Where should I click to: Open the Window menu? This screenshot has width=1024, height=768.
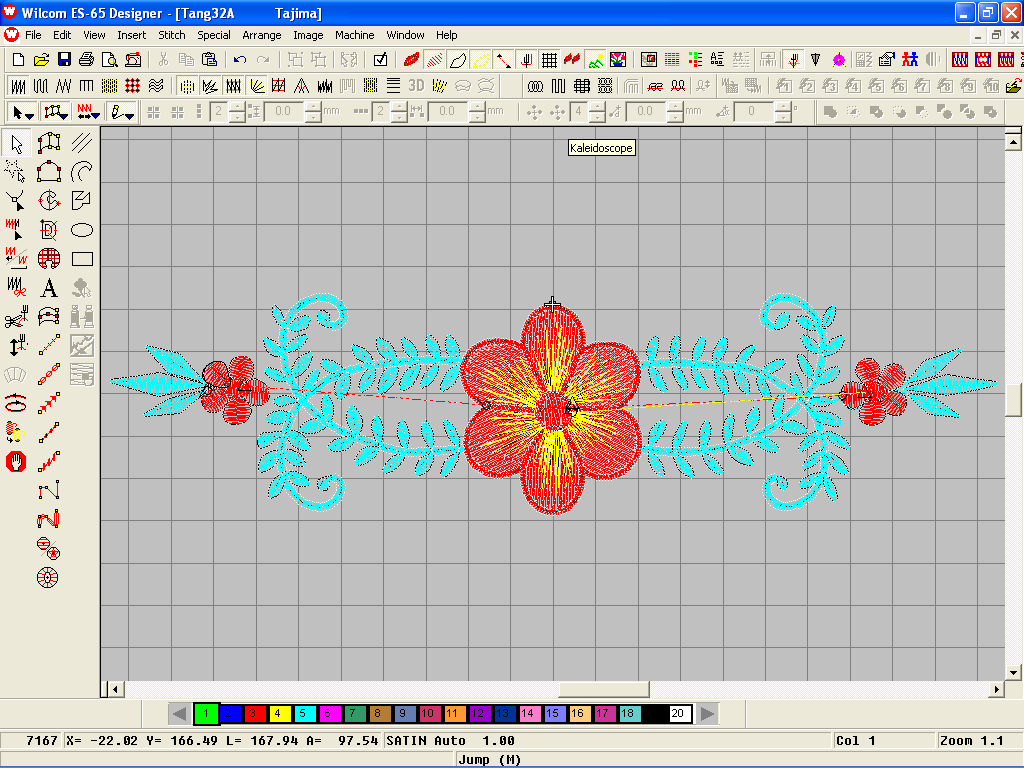(405, 35)
